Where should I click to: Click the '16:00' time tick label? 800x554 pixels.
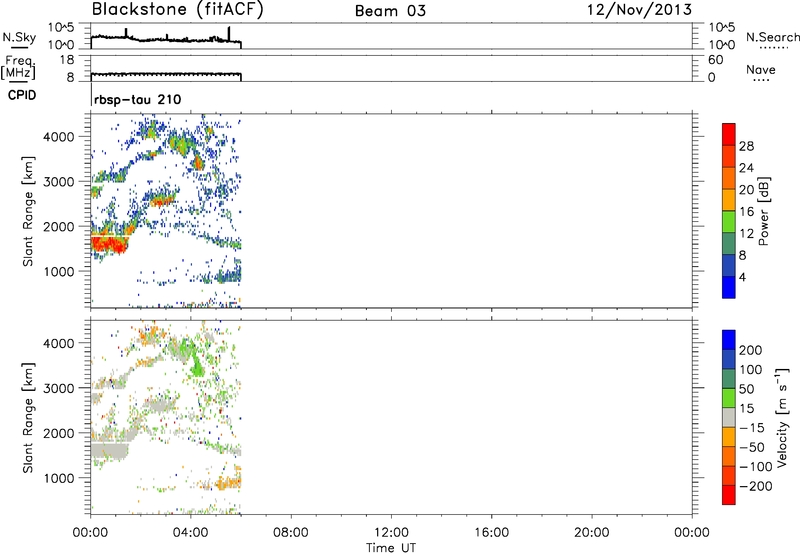pyautogui.click(x=491, y=533)
